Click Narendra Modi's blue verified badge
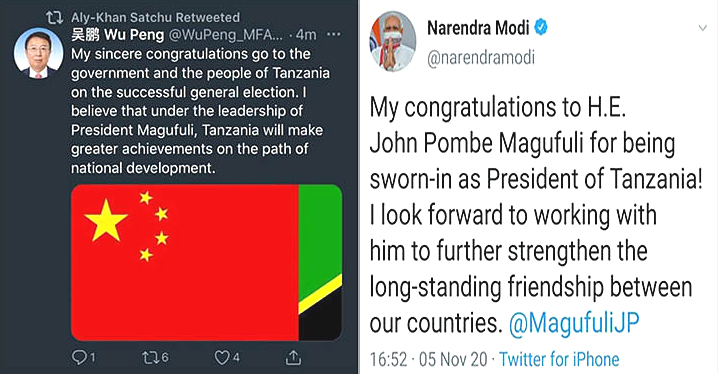Screen dimensions: 718x374 tap(541, 27)
